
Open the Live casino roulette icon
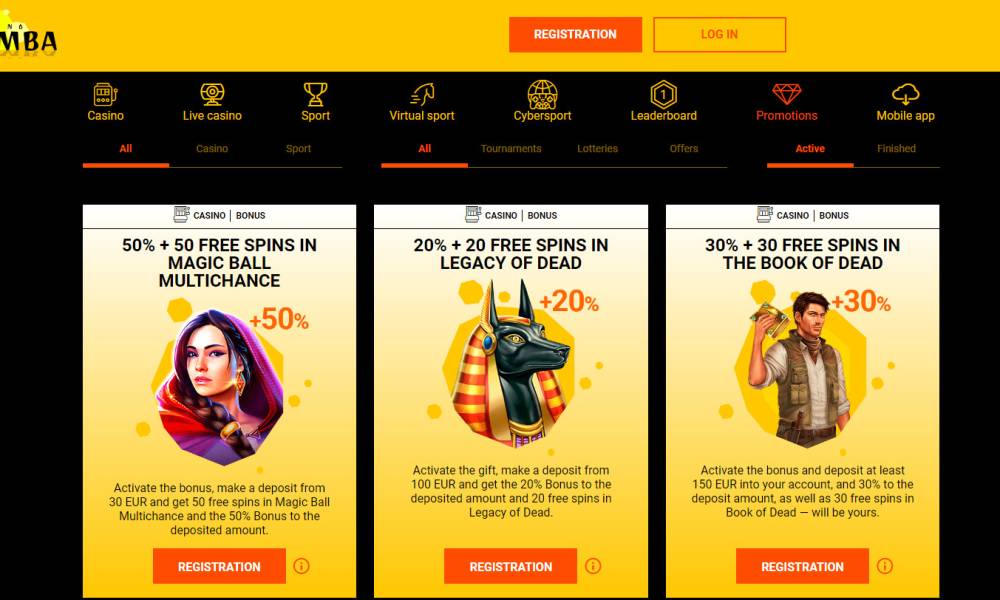[212, 94]
